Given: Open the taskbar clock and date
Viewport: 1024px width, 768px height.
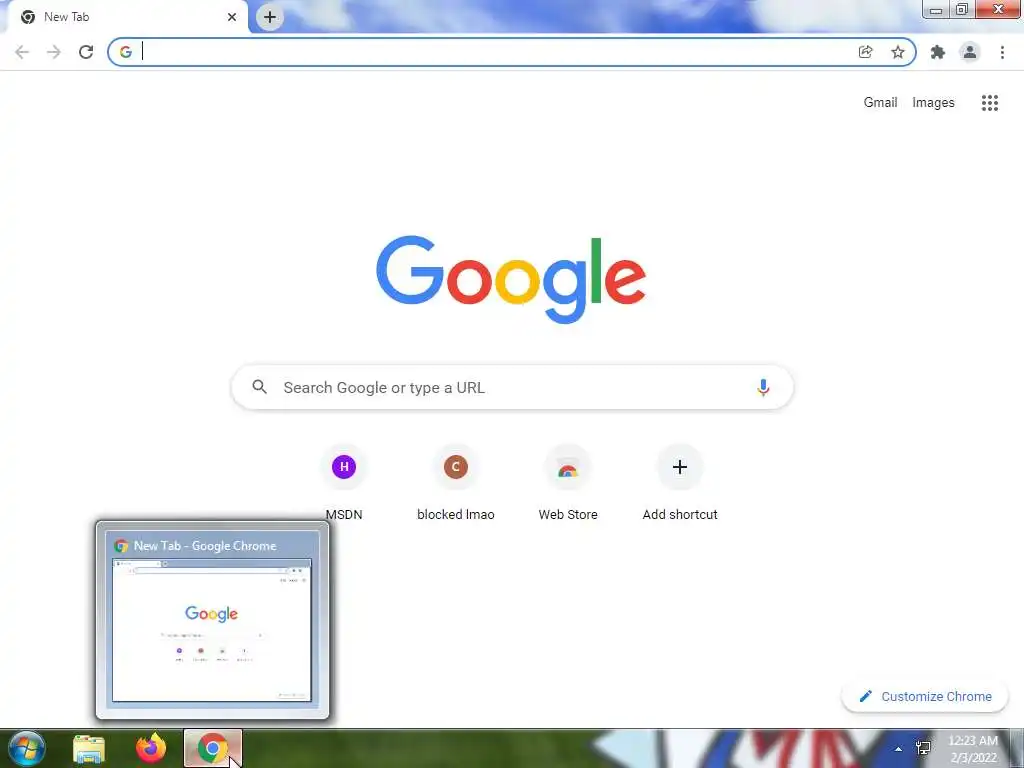Looking at the screenshot, I should pos(973,749).
